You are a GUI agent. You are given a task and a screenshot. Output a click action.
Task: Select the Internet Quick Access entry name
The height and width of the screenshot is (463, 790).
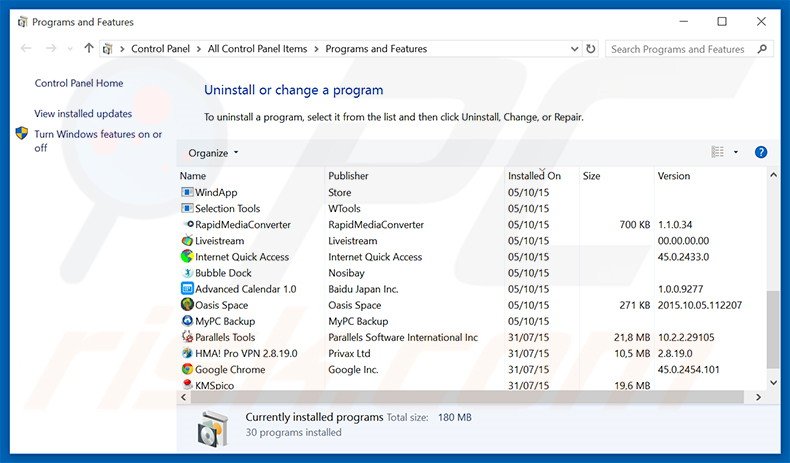click(x=242, y=257)
